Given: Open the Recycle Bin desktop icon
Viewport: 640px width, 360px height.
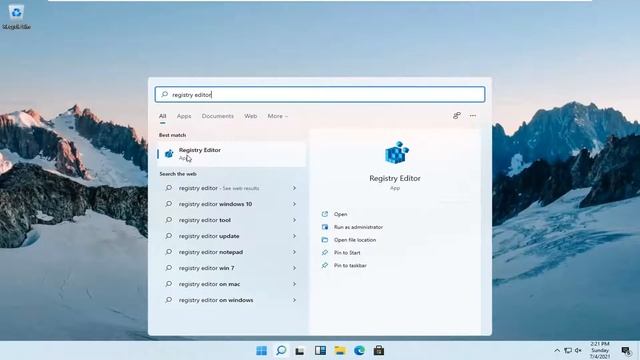Looking at the screenshot, I should [16, 16].
